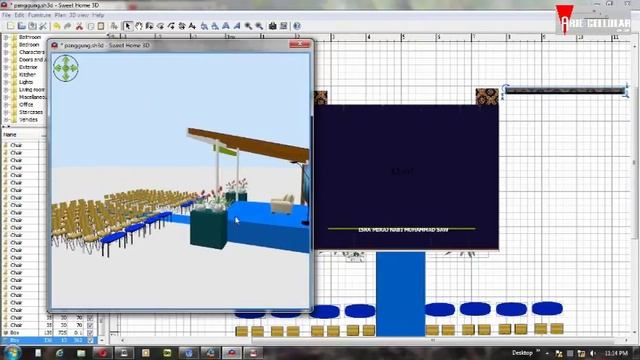The width and height of the screenshot is (640, 360).
Task: Click the red scissors Cut icon
Action: coord(79,26)
